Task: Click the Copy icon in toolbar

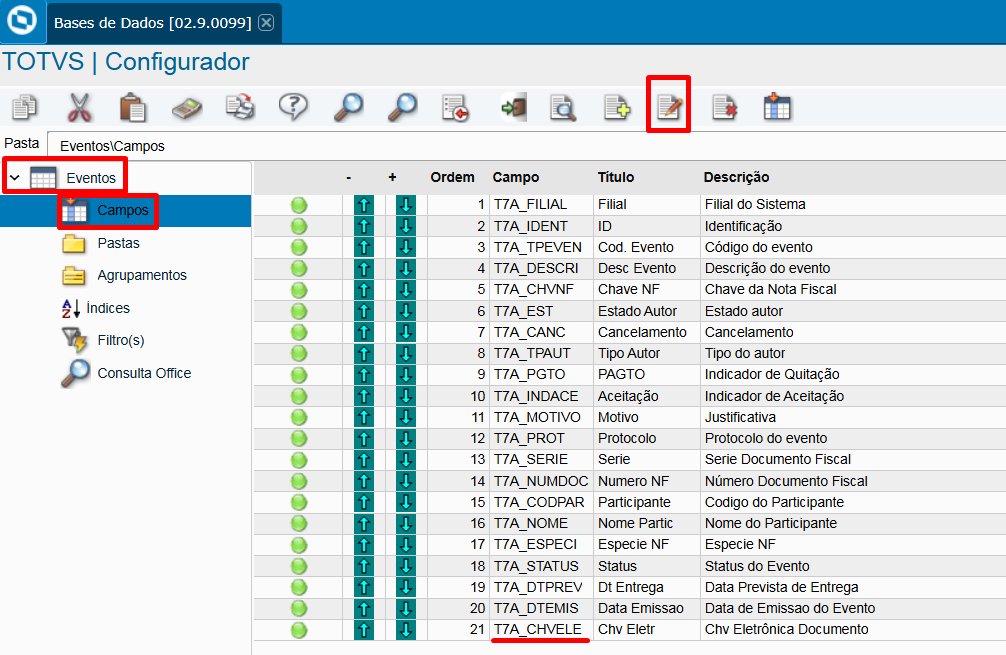Action: pyautogui.click(x=25, y=107)
